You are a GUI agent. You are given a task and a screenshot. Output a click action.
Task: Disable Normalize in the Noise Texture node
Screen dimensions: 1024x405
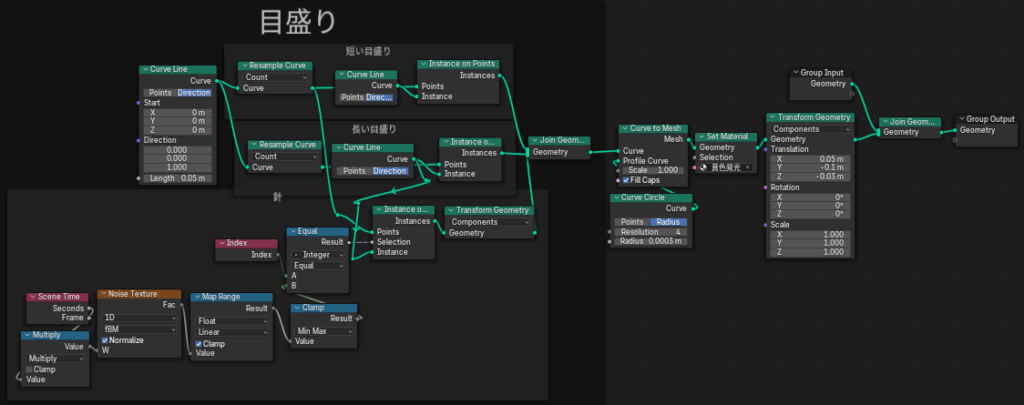tap(104, 340)
